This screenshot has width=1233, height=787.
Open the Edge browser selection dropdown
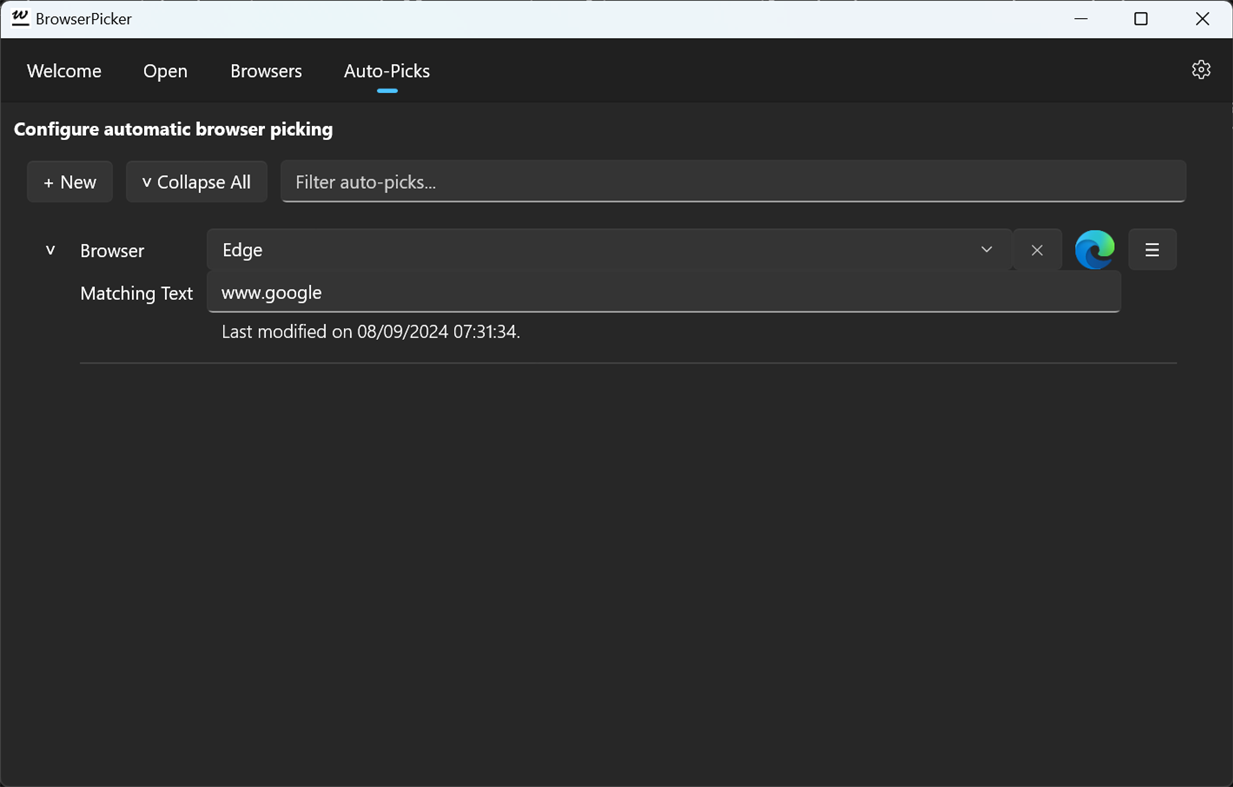tap(609, 250)
